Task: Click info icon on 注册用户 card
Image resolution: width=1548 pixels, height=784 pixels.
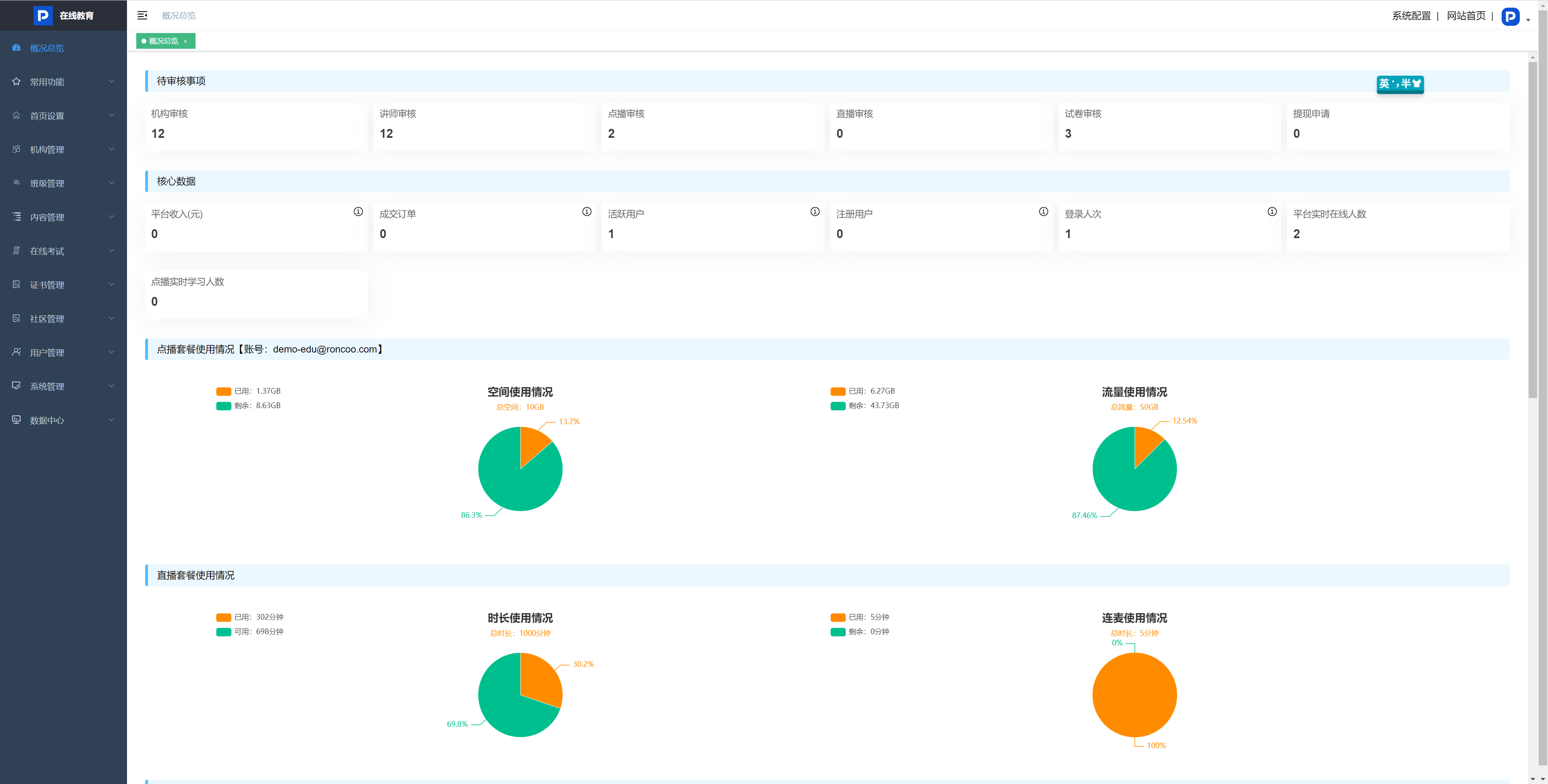Action: (1043, 212)
